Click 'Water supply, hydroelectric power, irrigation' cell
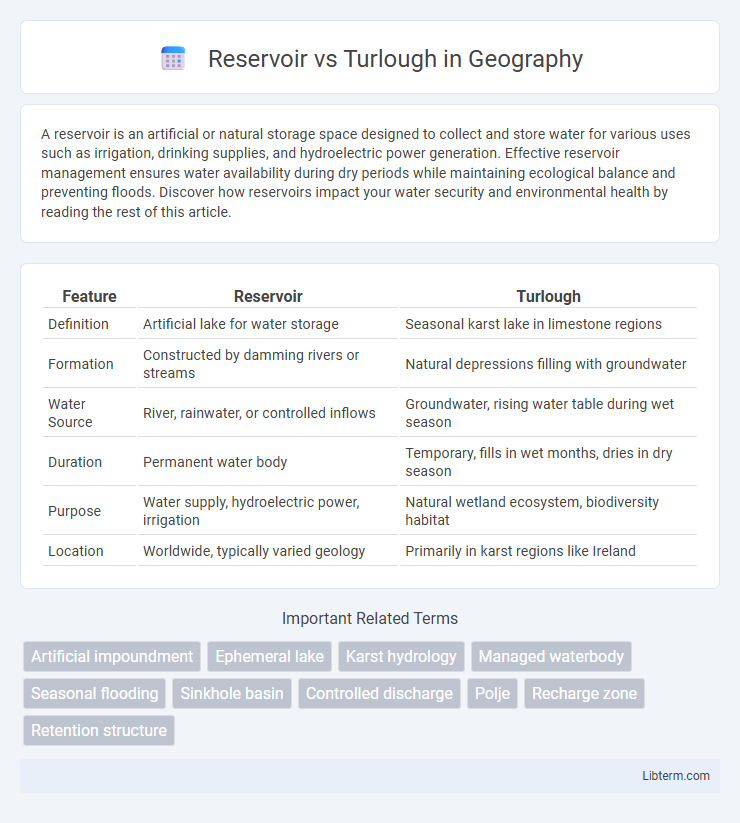The image size is (740, 823). tap(268, 511)
